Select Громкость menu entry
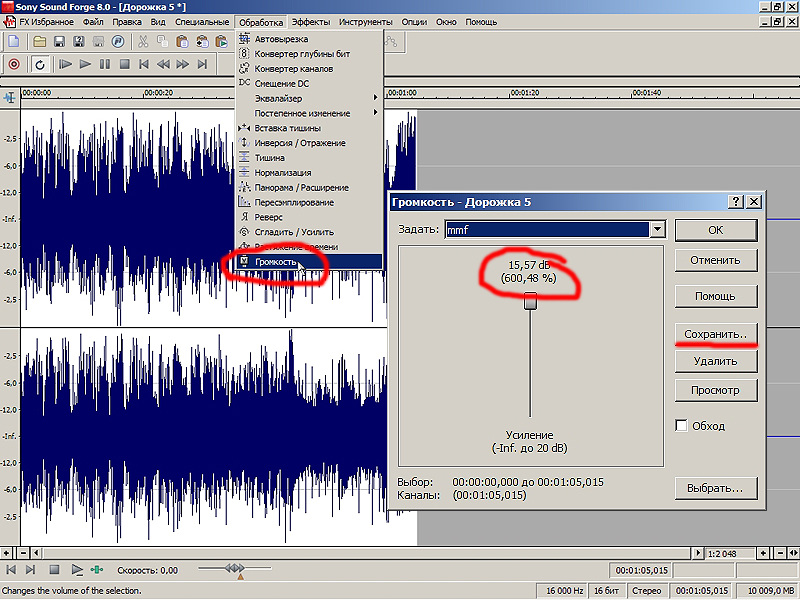 point(310,262)
